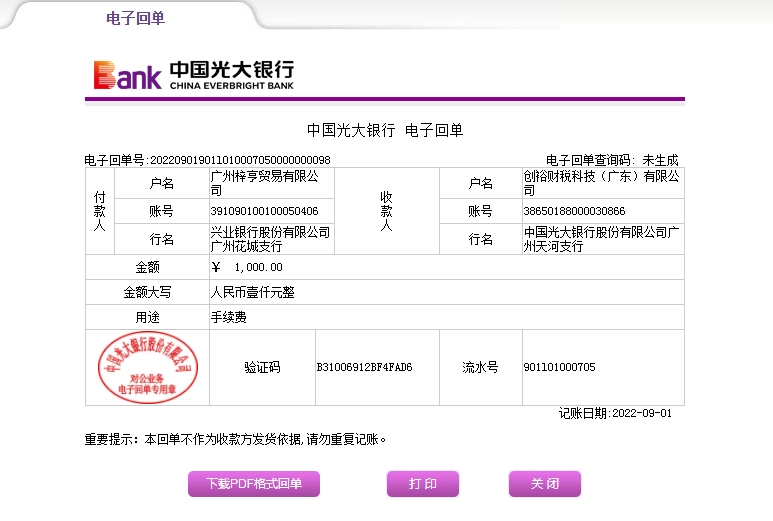Click the 关闭 button
Image resolution: width=773 pixels, height=521 pixels.
tap(545, 484)
